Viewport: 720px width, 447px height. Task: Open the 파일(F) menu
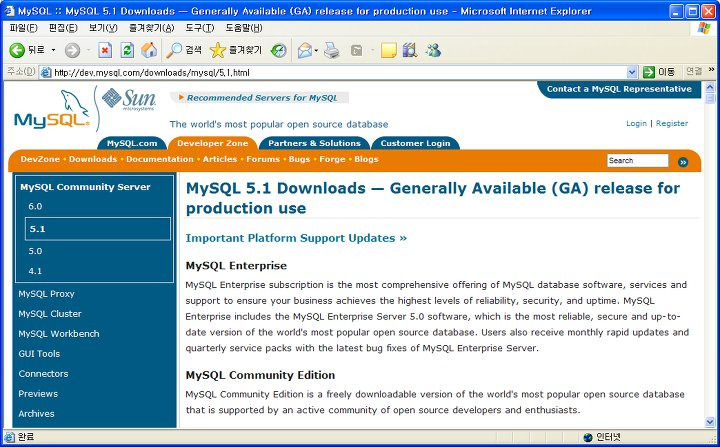coord(23,28)
